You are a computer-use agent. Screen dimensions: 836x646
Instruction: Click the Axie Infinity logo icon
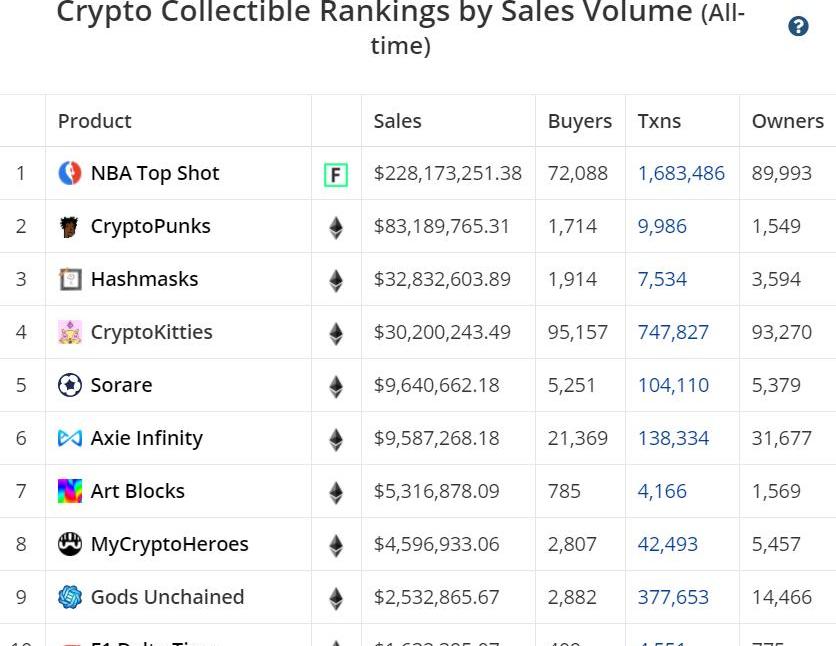pos(69,438)
